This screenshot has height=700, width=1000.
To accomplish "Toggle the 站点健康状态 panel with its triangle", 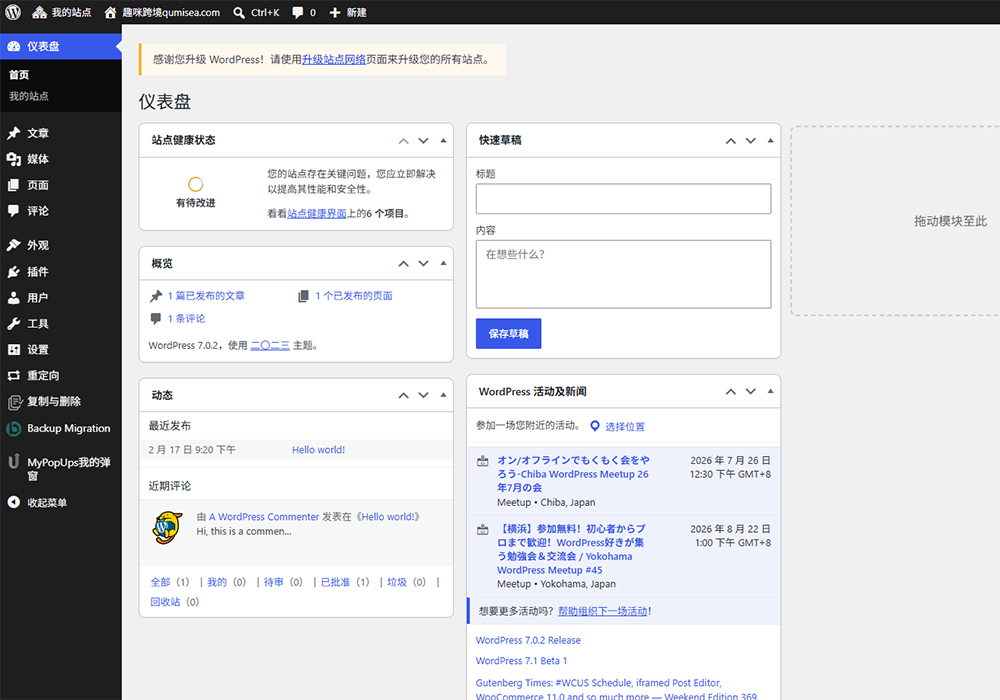I will coord(443,140).
